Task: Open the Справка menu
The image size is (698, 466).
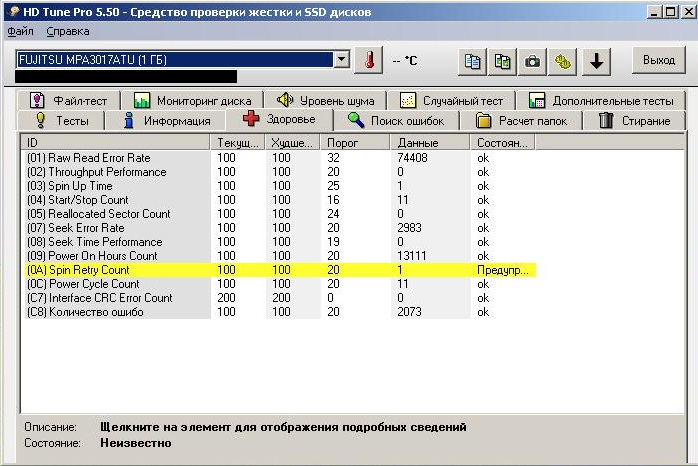Action: coord(68,32)
